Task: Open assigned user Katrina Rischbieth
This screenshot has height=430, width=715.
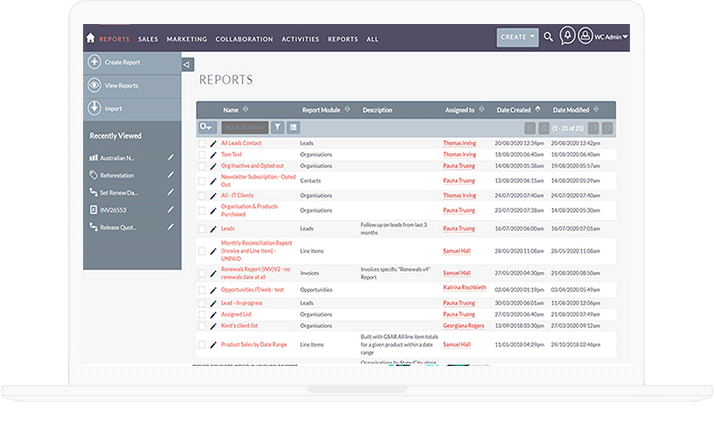Action: tap(464, 288)
